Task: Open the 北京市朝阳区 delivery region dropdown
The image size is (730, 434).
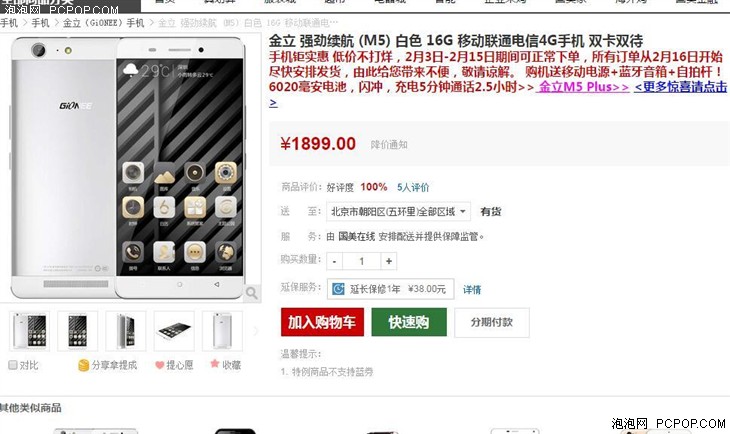Action: tap(398, 212)
